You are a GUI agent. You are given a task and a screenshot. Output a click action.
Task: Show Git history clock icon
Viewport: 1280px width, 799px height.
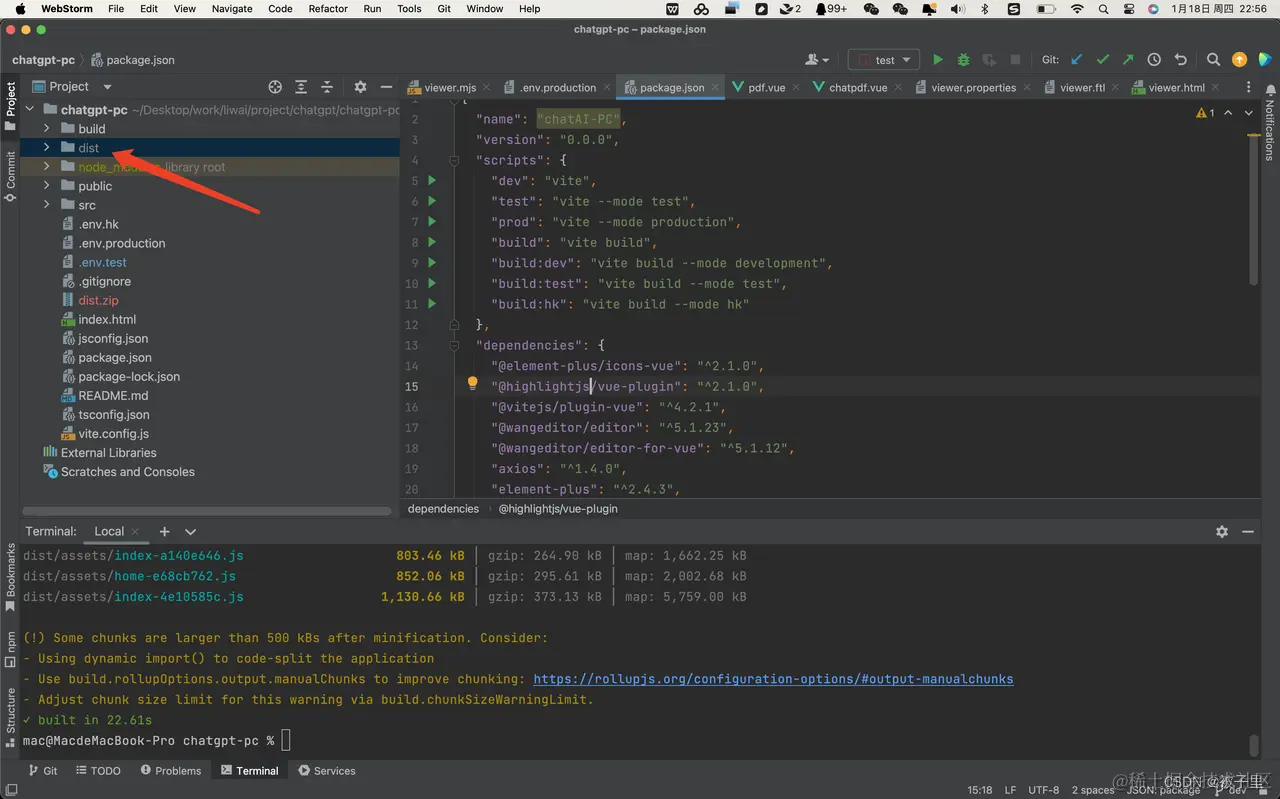click(1154, 60)
